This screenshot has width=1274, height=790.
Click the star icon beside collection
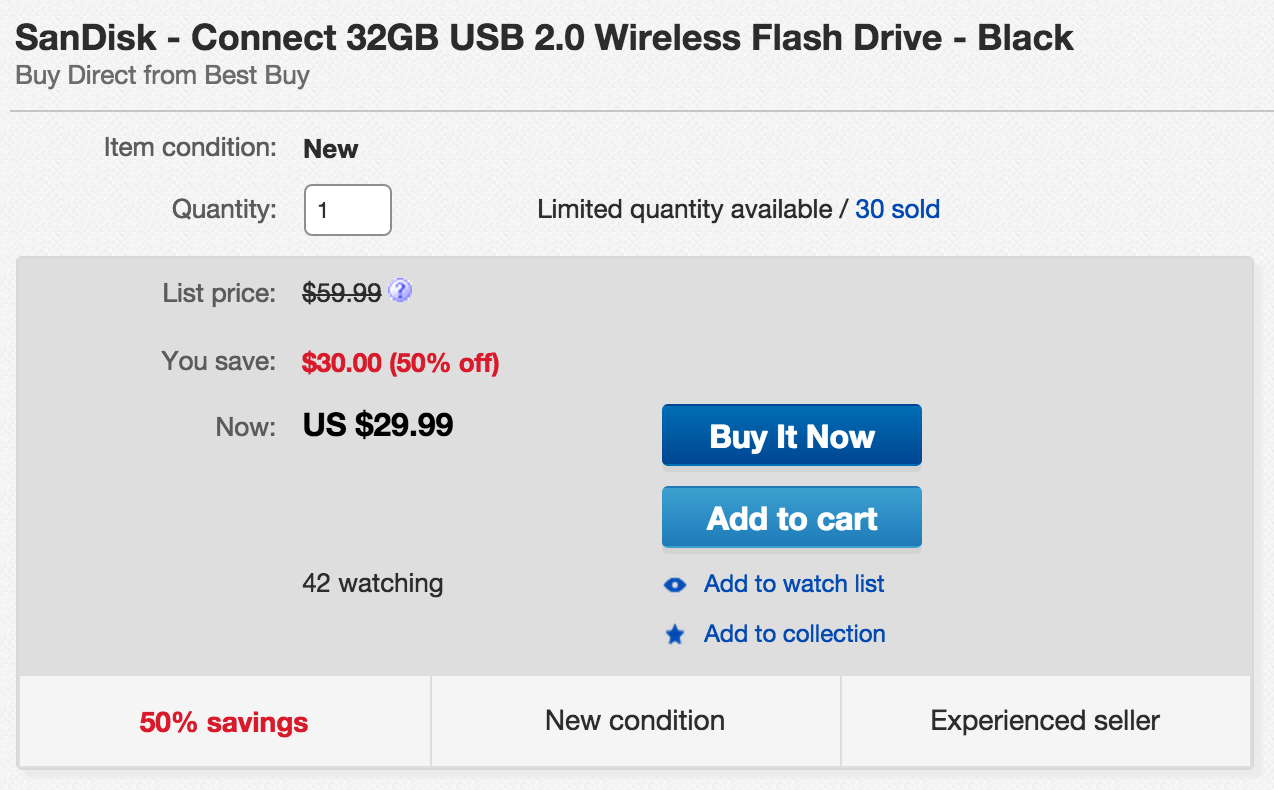pos(675,635)
